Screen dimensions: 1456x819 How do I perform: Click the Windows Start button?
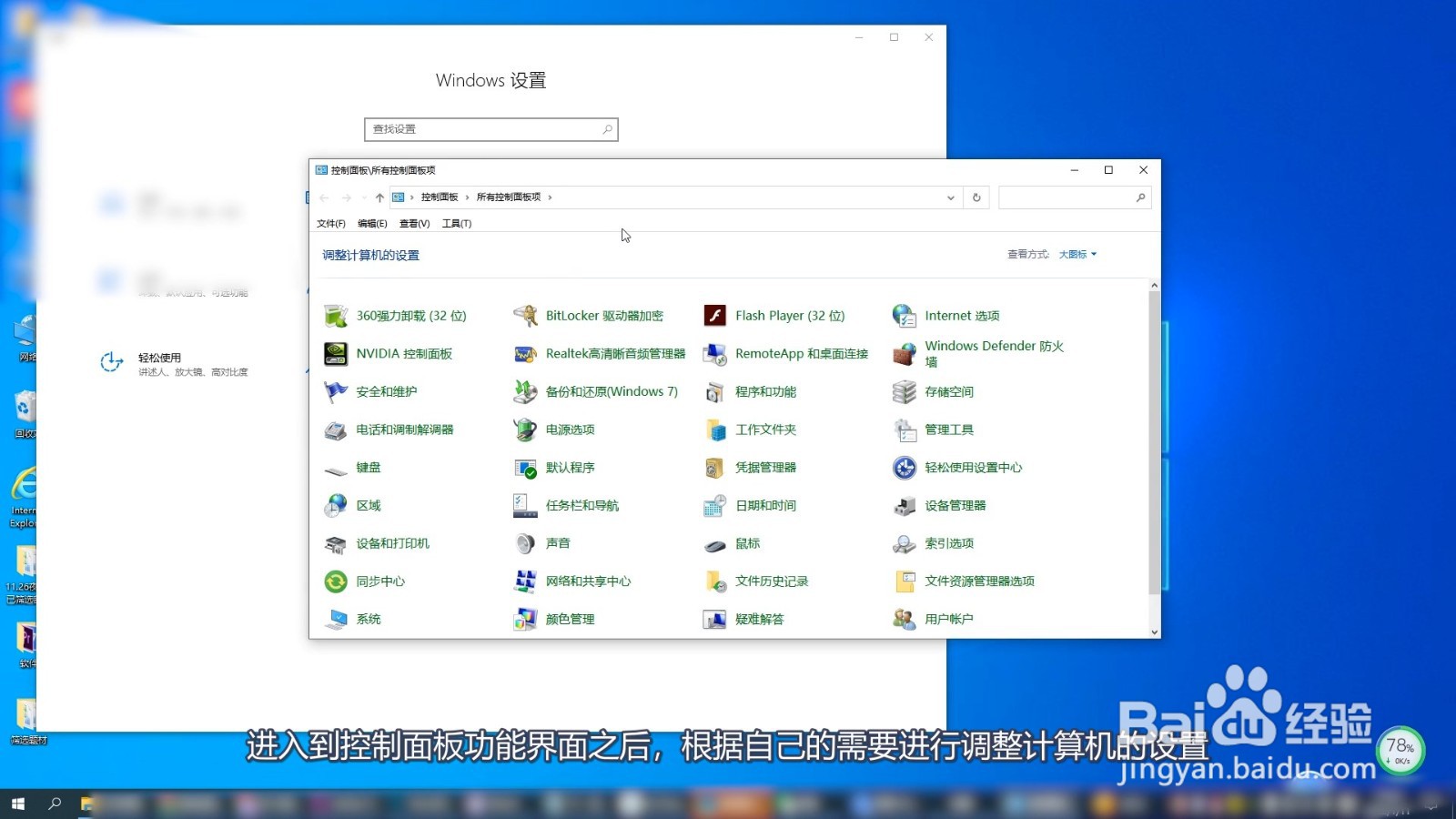pyautogui.click(x=17, y=804)
